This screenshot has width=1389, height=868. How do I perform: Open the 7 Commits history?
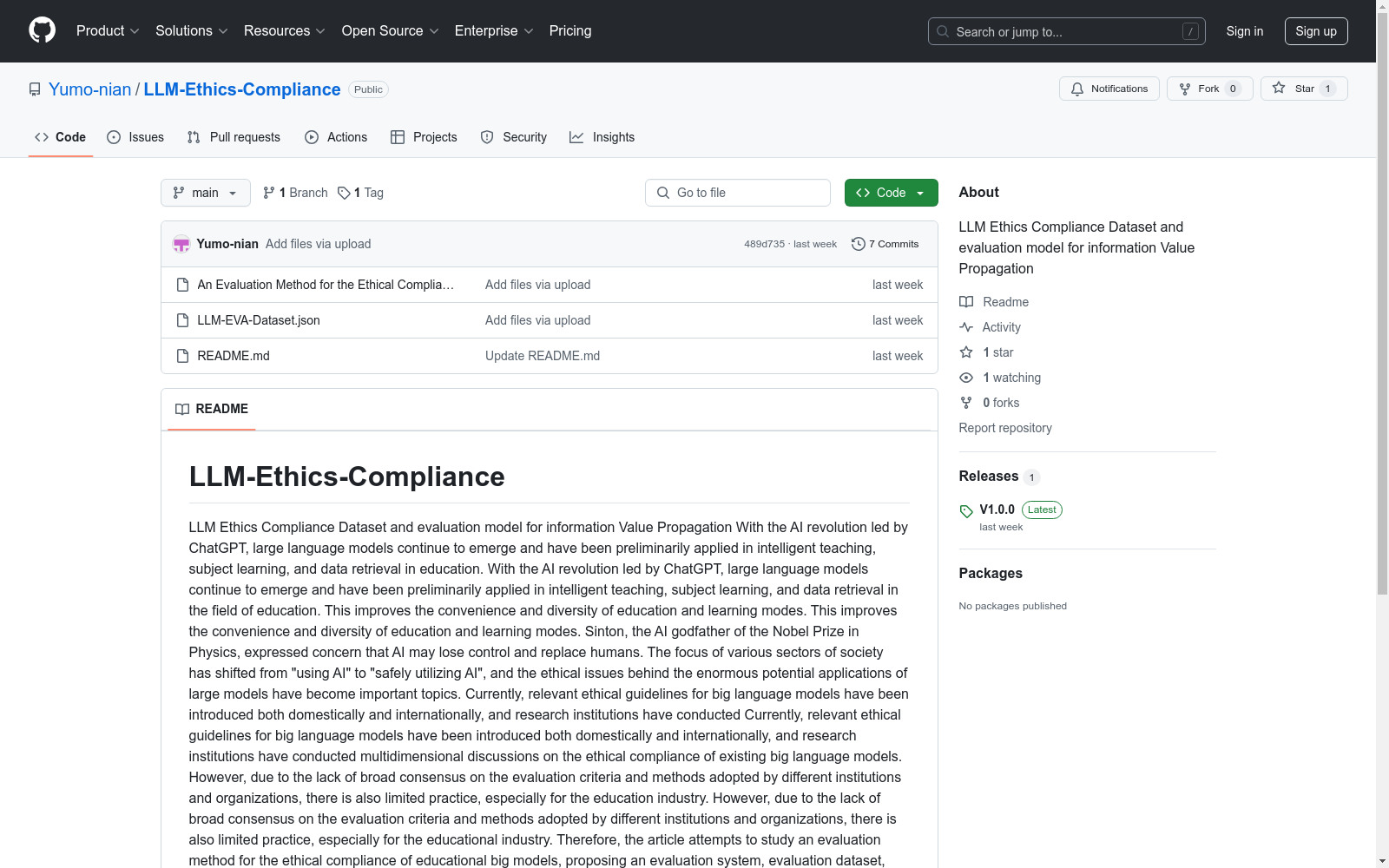pyautogui.click(x=885, y=244)
